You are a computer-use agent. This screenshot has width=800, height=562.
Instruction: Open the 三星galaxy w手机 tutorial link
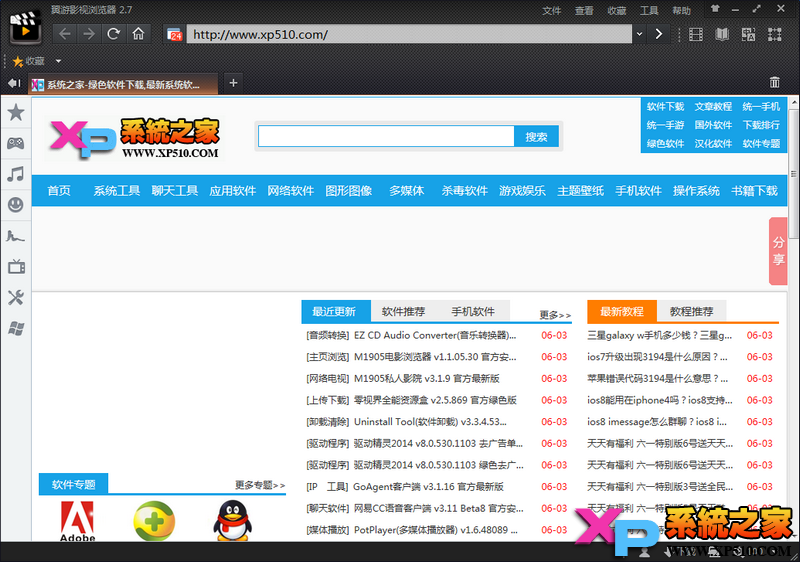click(659, 335)
